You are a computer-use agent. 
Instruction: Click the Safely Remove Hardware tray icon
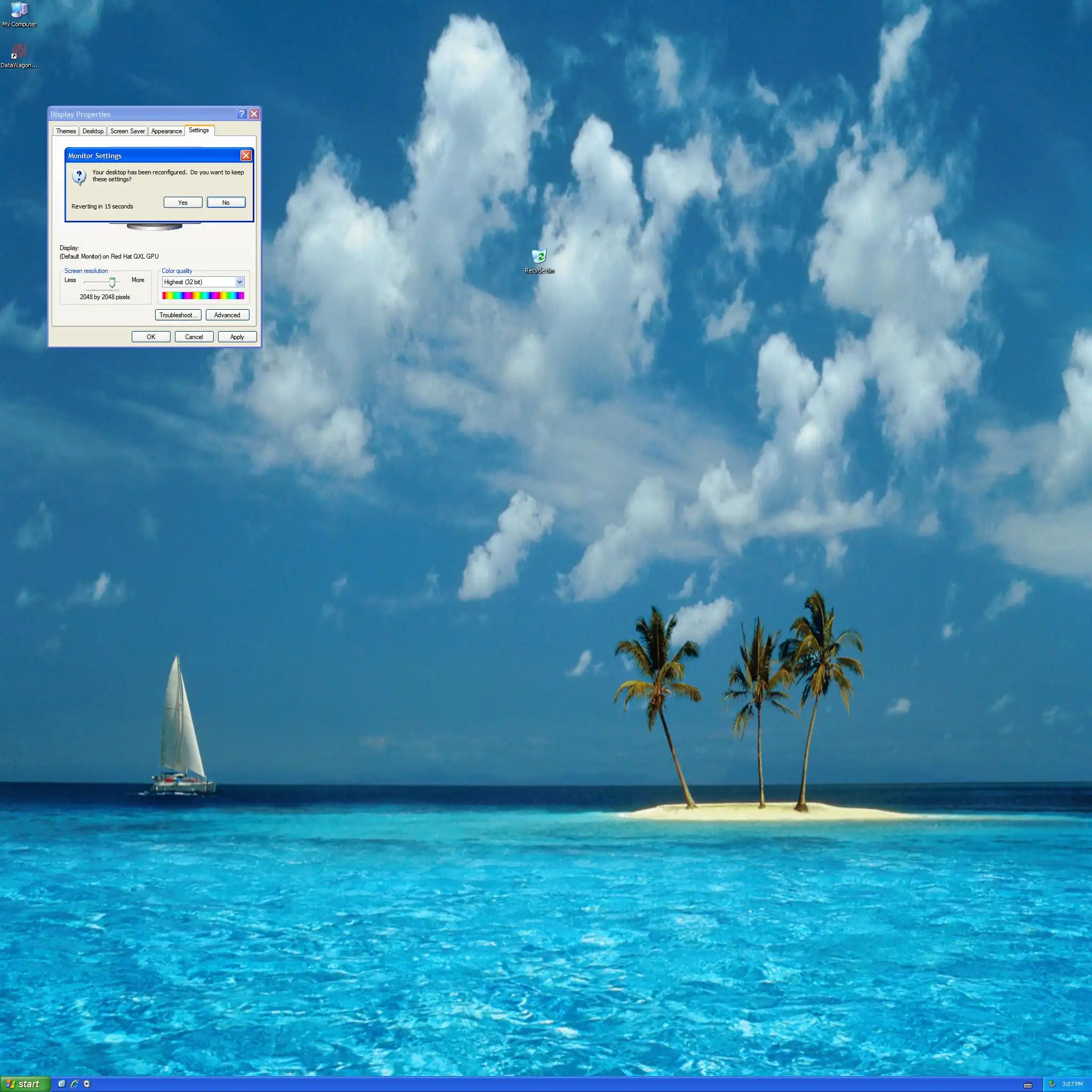[x=1052, y=1084]
